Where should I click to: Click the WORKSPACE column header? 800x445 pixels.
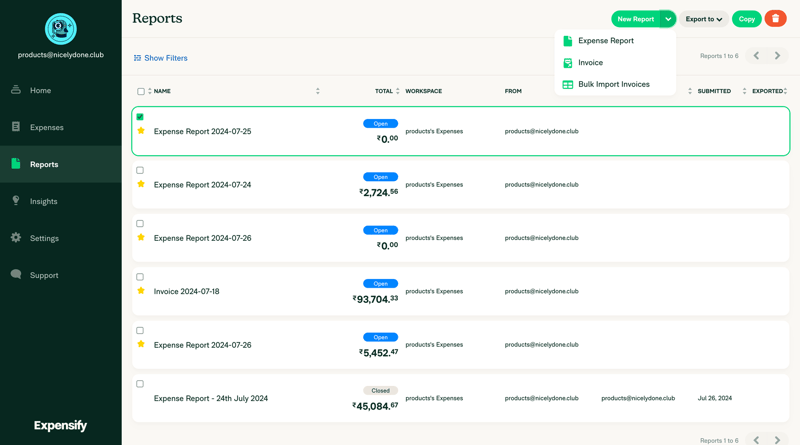click(423, 91)
